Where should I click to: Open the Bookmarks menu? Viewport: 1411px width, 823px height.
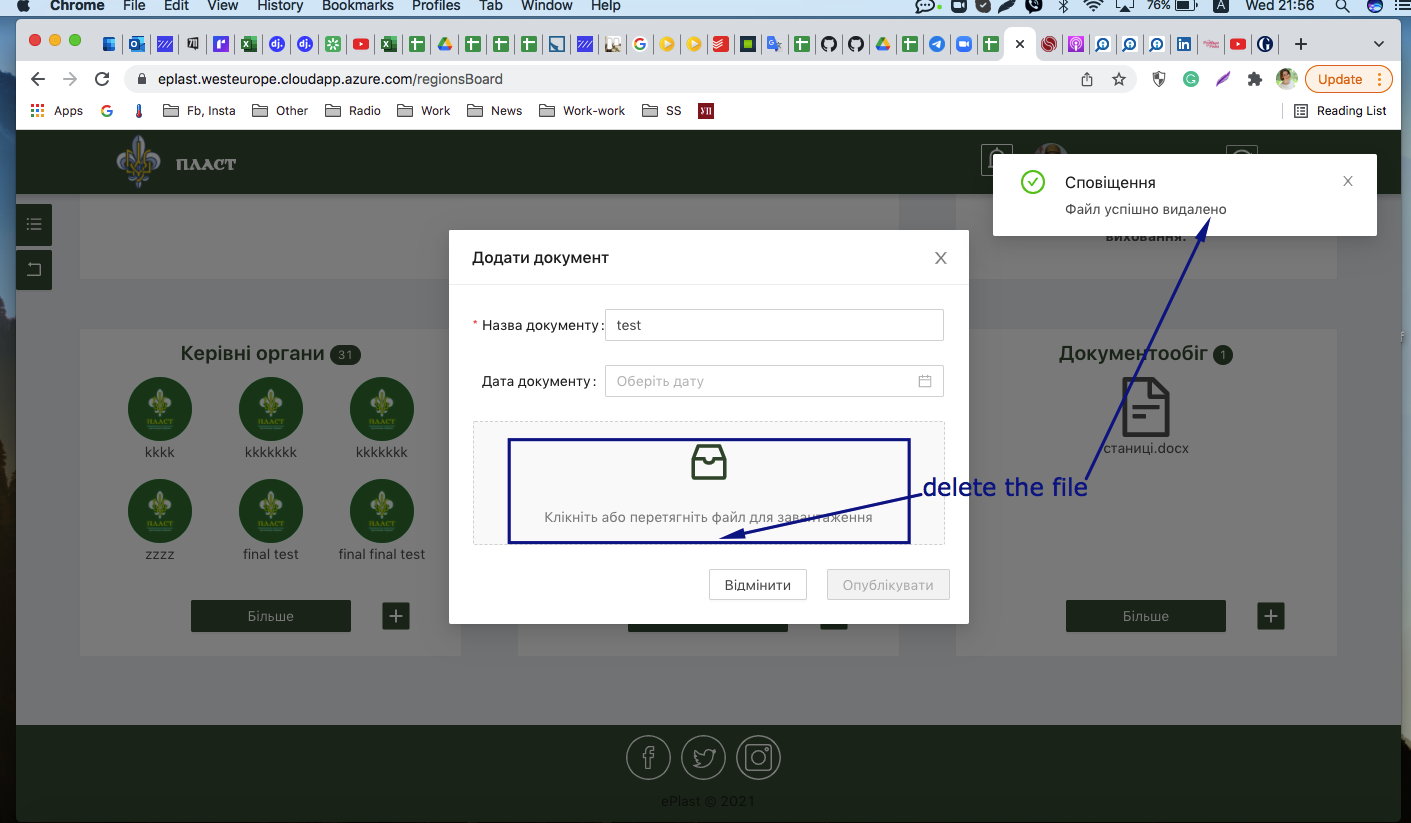tap(358, 6)
